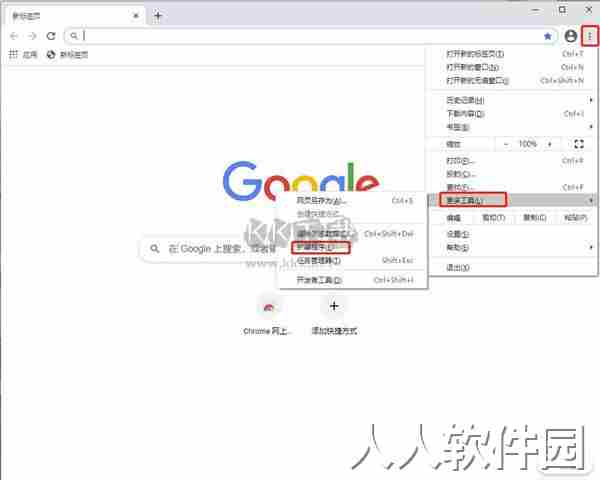Click the three-dot Chrome menu button
Viewport: 600px width, 480px height.
click(x=590, y=36)
